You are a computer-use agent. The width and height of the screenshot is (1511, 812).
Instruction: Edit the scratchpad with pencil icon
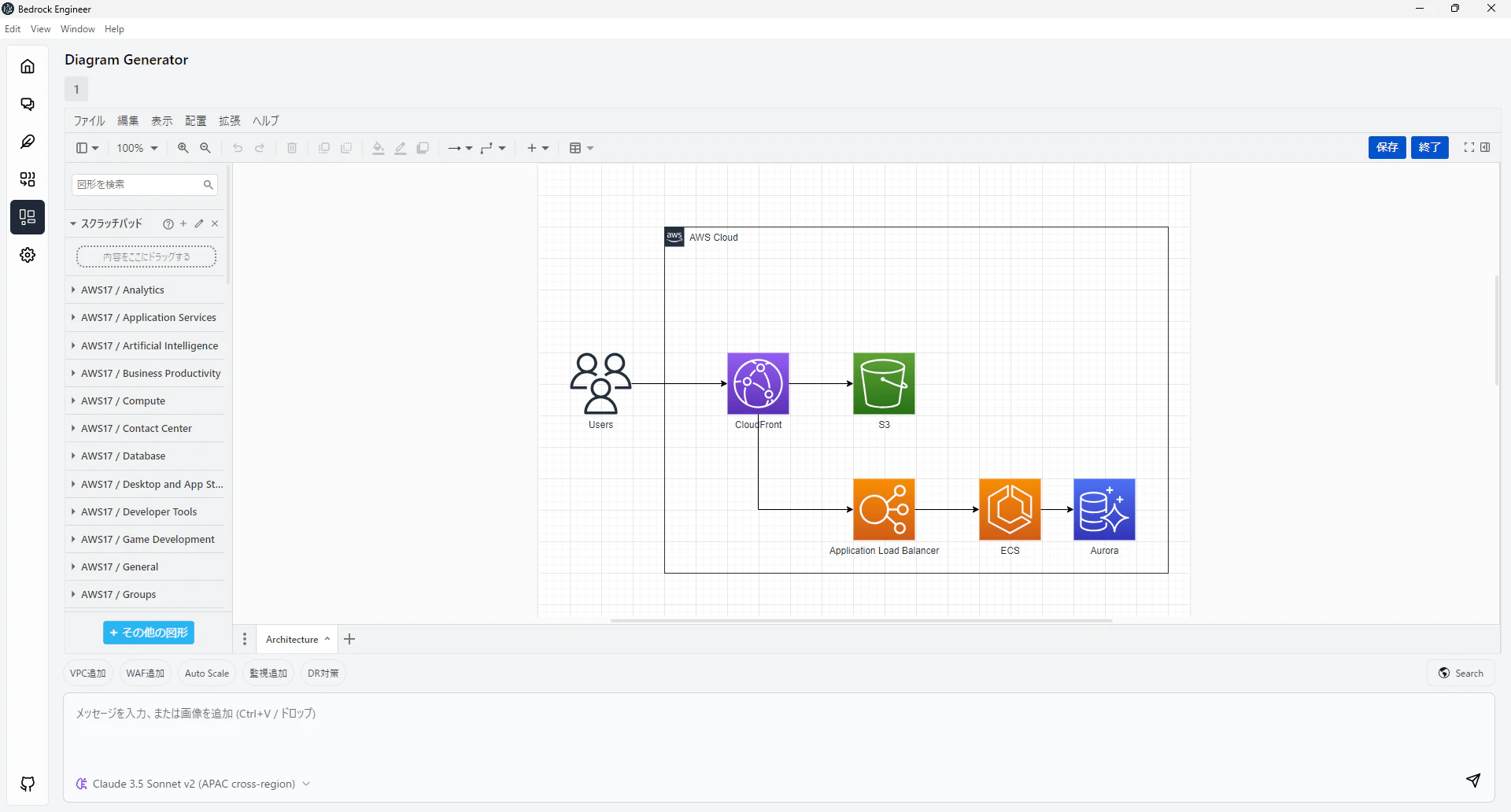tap(199, 224)
